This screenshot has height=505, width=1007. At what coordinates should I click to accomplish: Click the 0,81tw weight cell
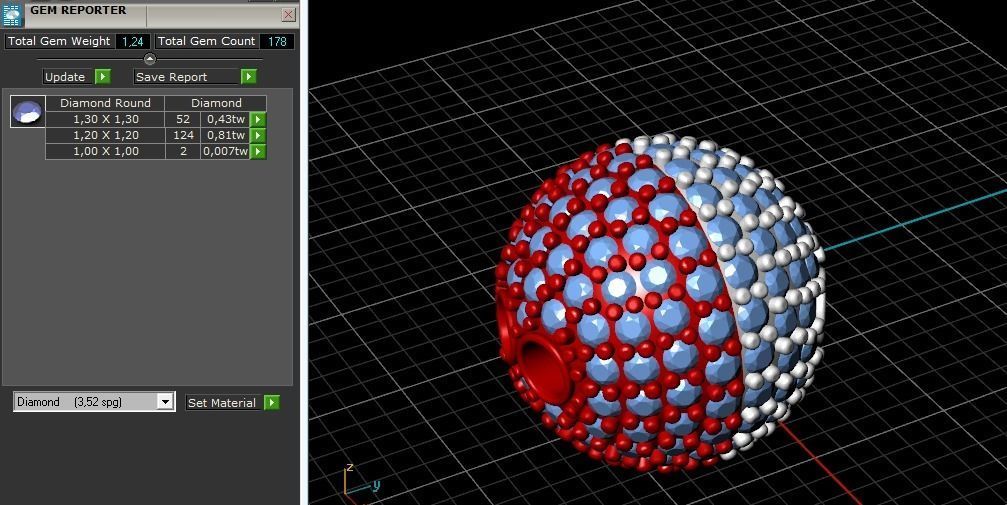coord(225,135)
